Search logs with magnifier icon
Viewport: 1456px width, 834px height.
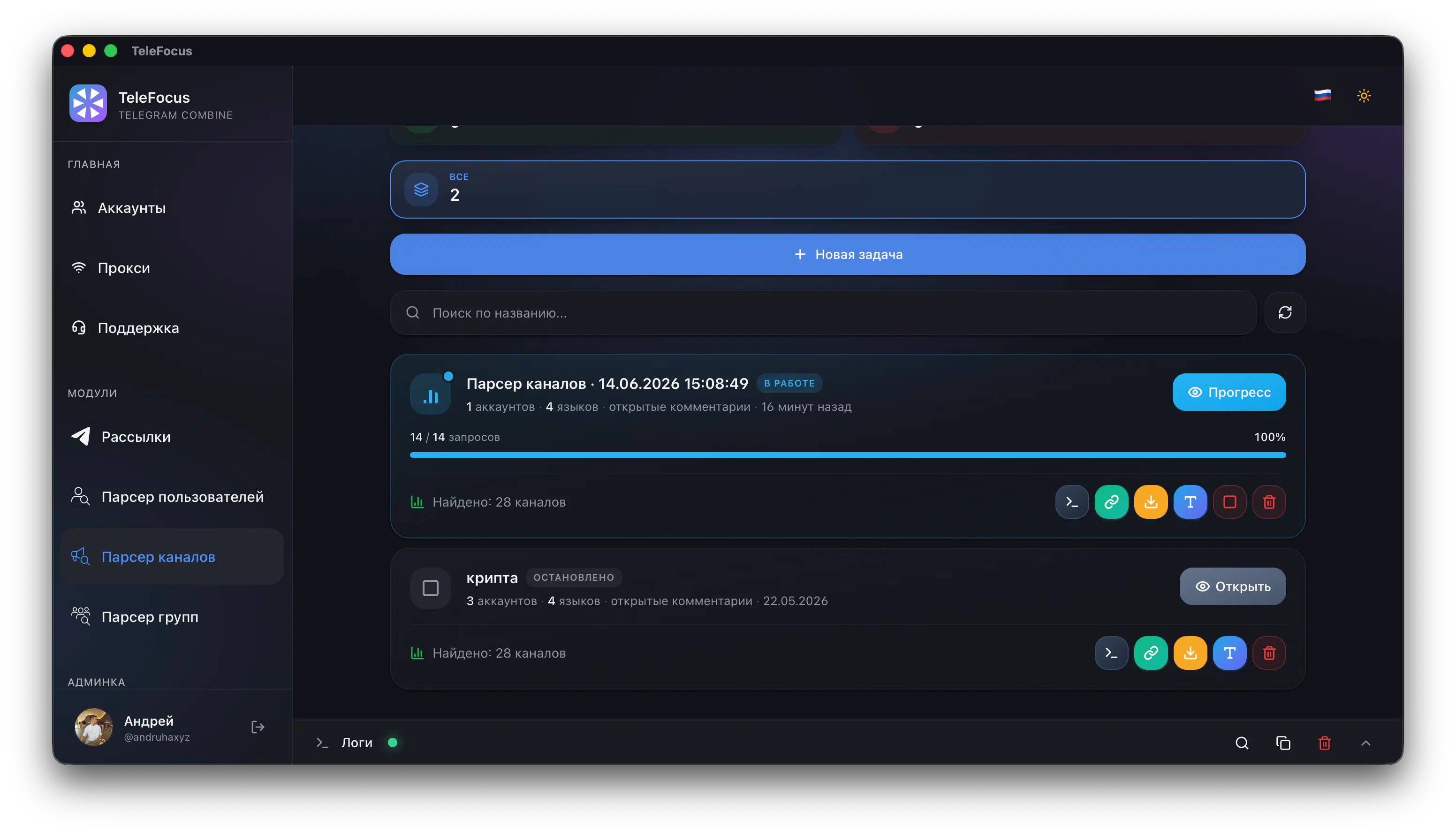[1242, 743]
